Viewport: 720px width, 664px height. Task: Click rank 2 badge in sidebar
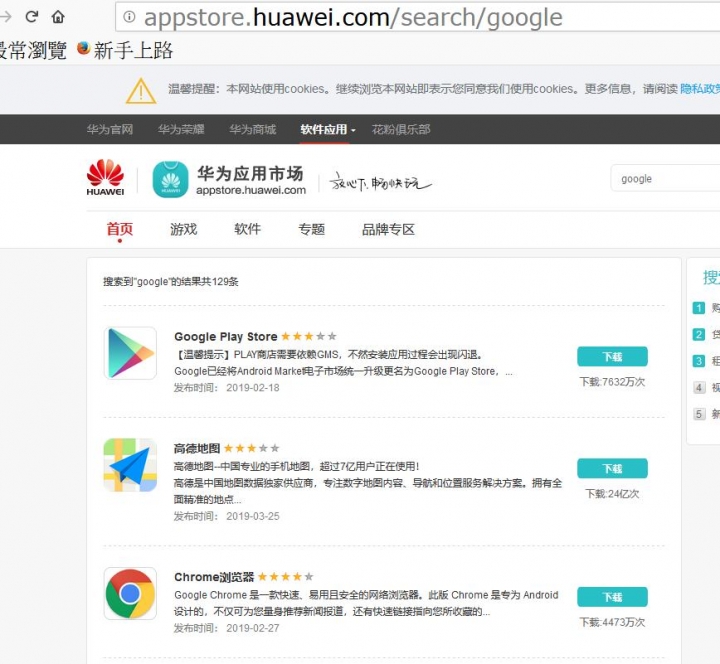pyautogui.click(x=698, y=334)
